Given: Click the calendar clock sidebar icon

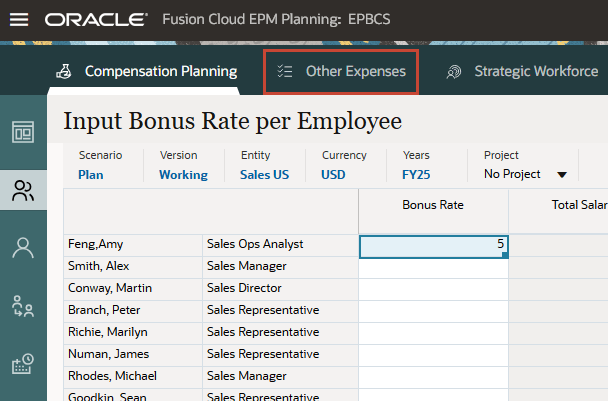Looking at the screenshot, I should (22, 364).
